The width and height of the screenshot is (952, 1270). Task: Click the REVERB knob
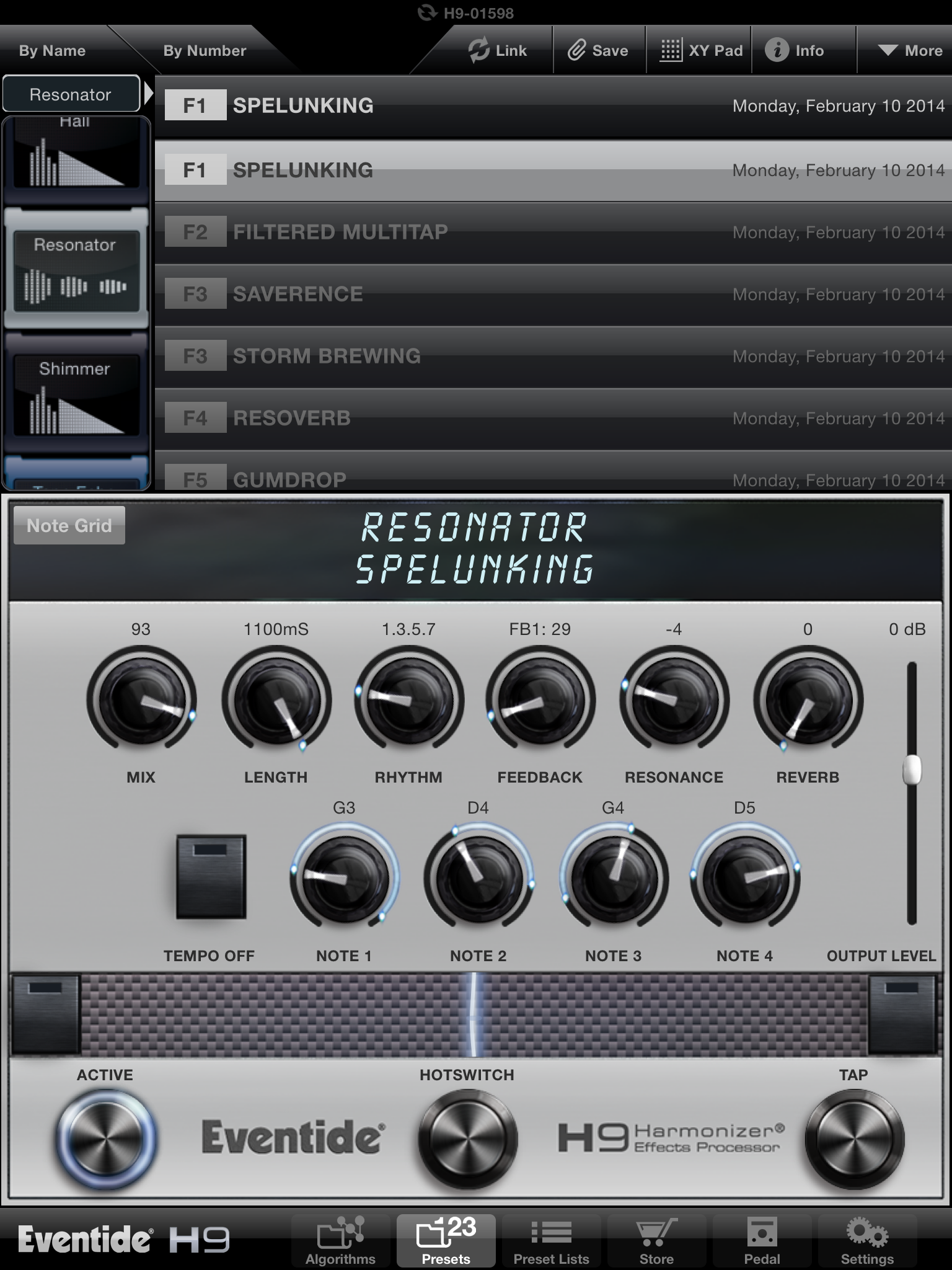click(808, 699)
